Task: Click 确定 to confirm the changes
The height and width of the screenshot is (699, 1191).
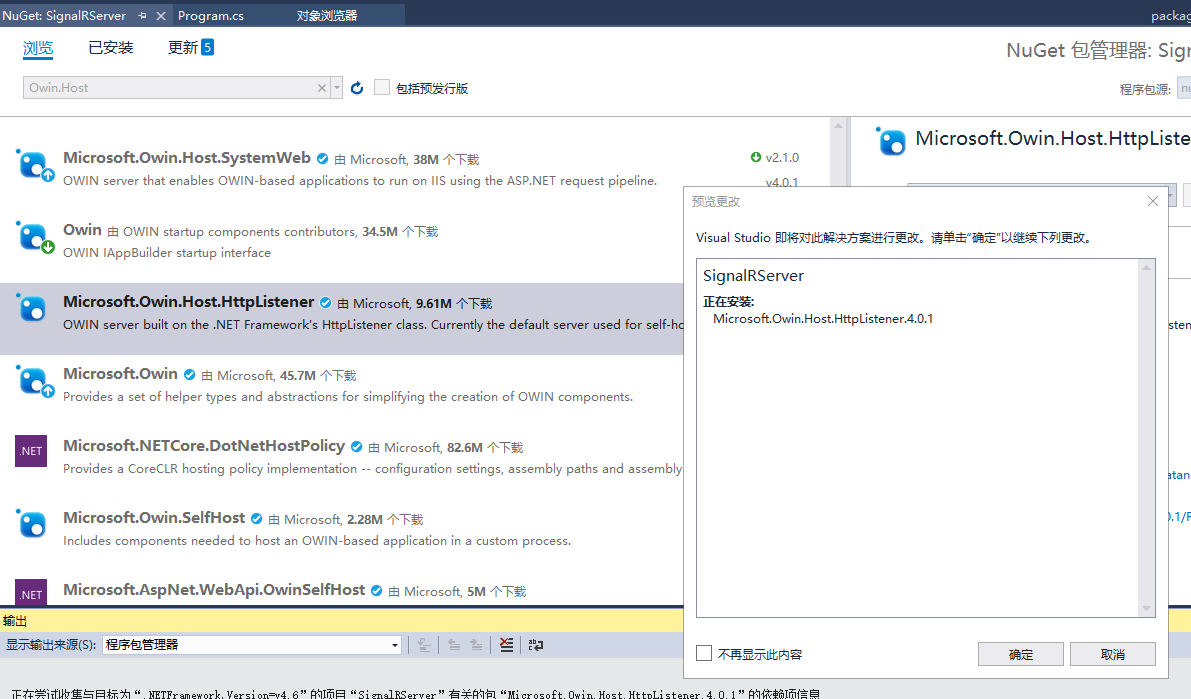Action: 1020,653
